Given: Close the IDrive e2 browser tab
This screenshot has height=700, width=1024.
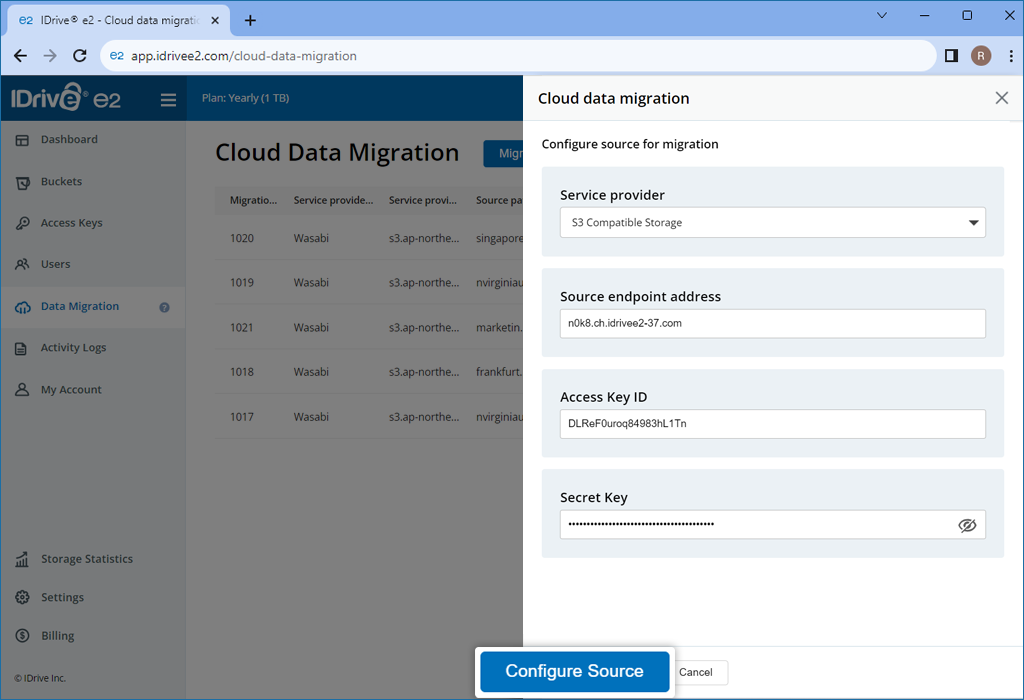Looking at the screenshot, I should tap(215, 20).
